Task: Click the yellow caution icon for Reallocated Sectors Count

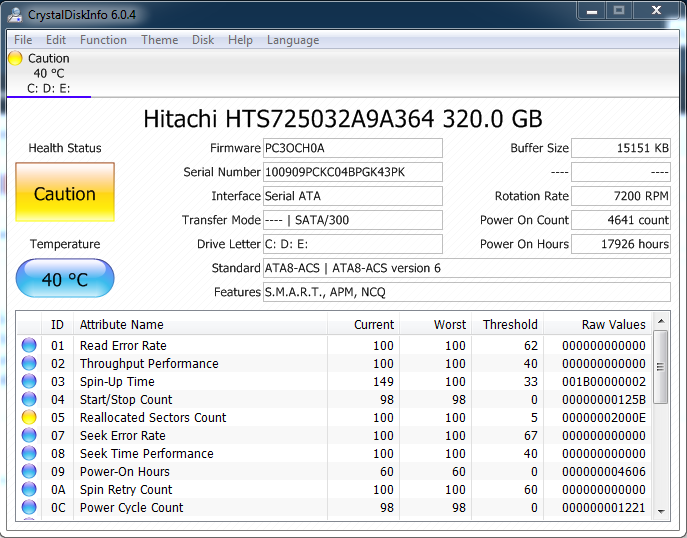Action: (x=29, y=418)
